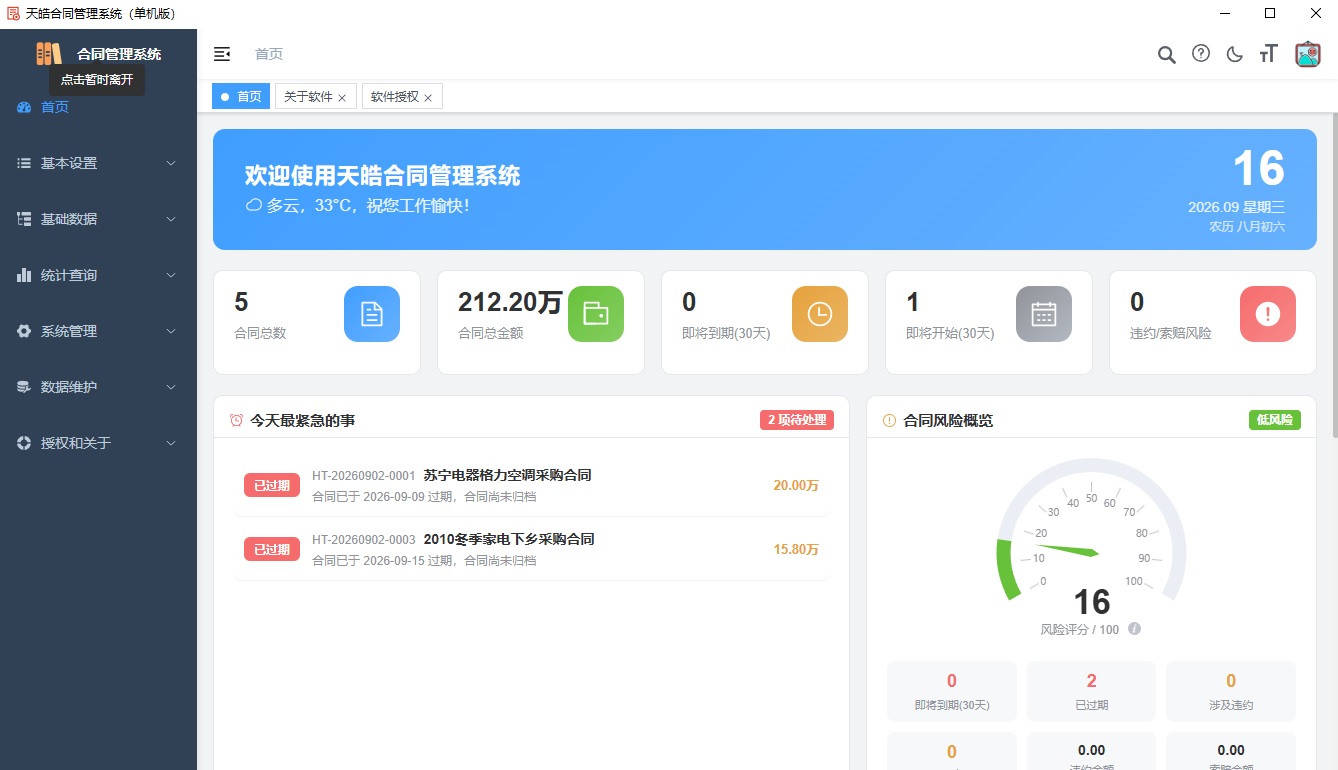
Task: Open contract 苏宁电器格力空调采购合同
Action: point(507,475)
